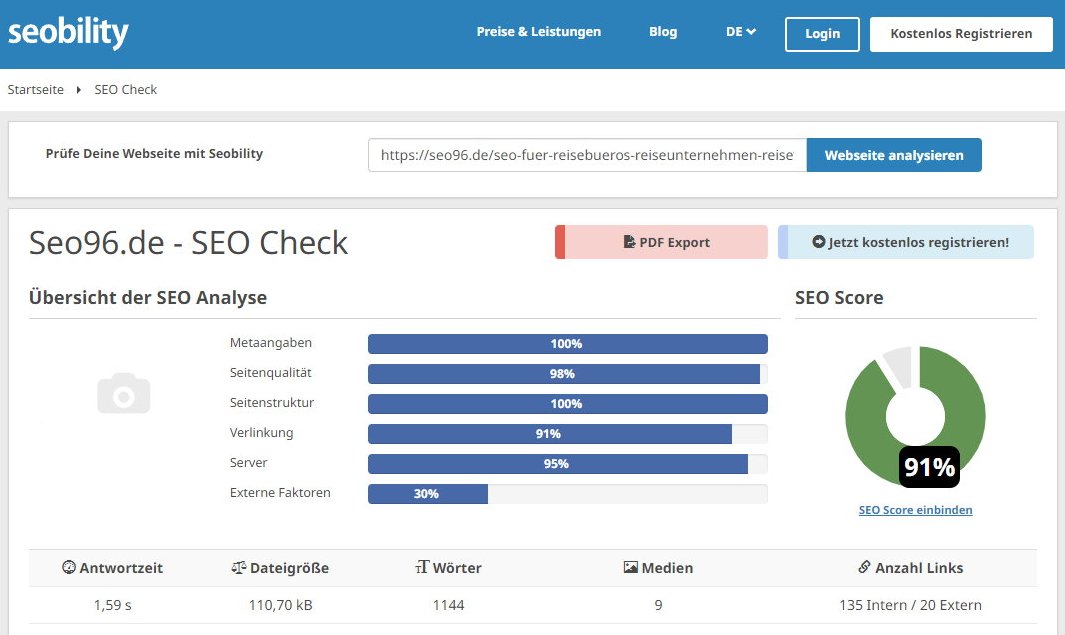Click Kostenlos Registrieren button

point(960,33)
